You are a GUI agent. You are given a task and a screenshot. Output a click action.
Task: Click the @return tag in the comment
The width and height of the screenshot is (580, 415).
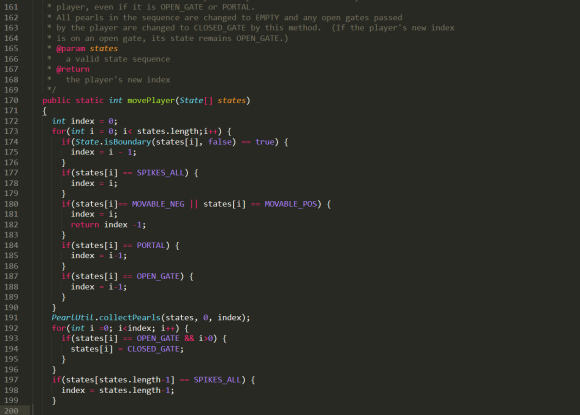73,69
